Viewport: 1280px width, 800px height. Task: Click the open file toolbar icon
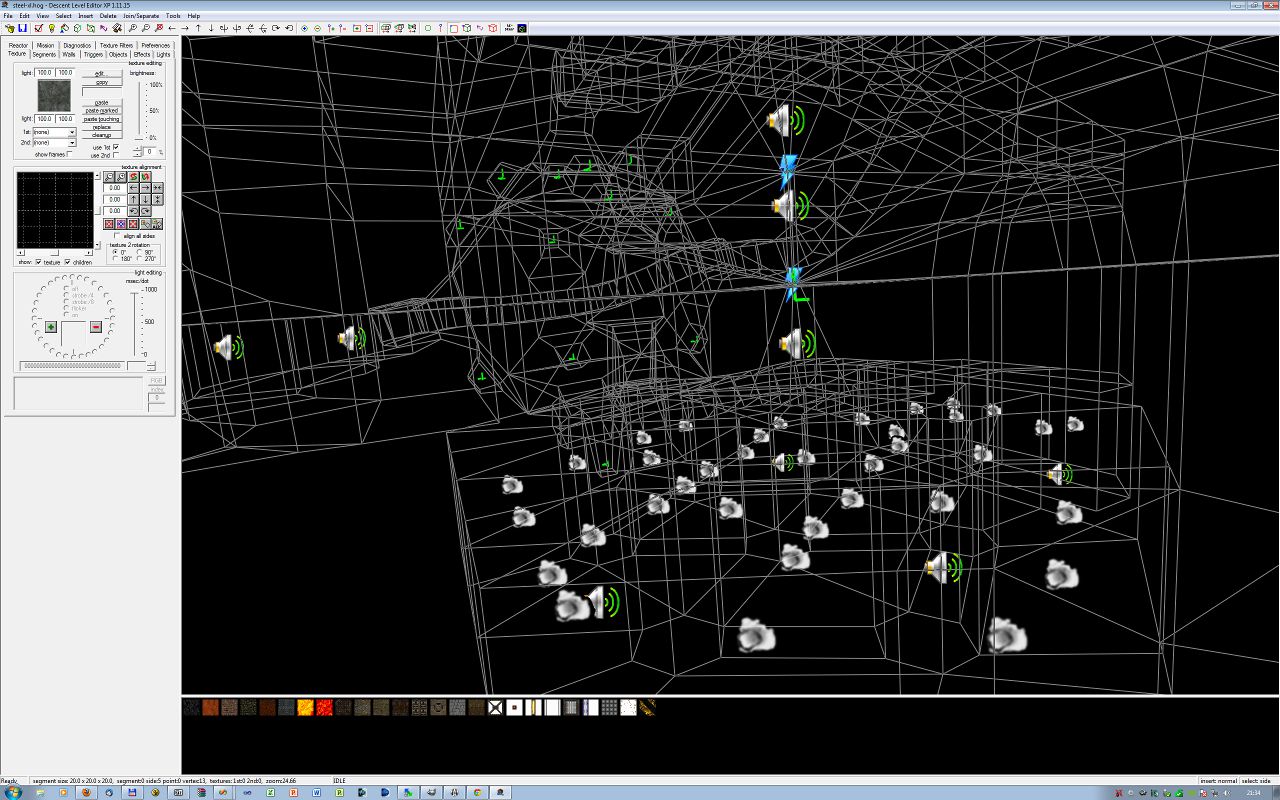pos(9,28)
